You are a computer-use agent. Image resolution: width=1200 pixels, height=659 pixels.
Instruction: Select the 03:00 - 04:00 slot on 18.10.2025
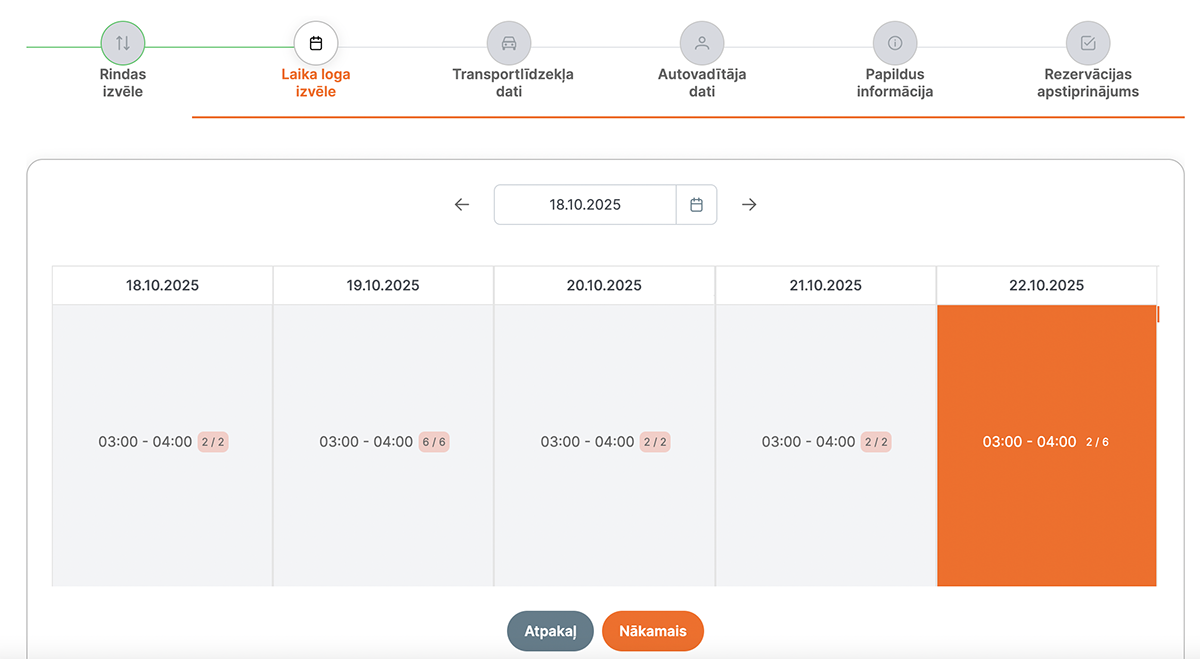[x=162, y=442]
